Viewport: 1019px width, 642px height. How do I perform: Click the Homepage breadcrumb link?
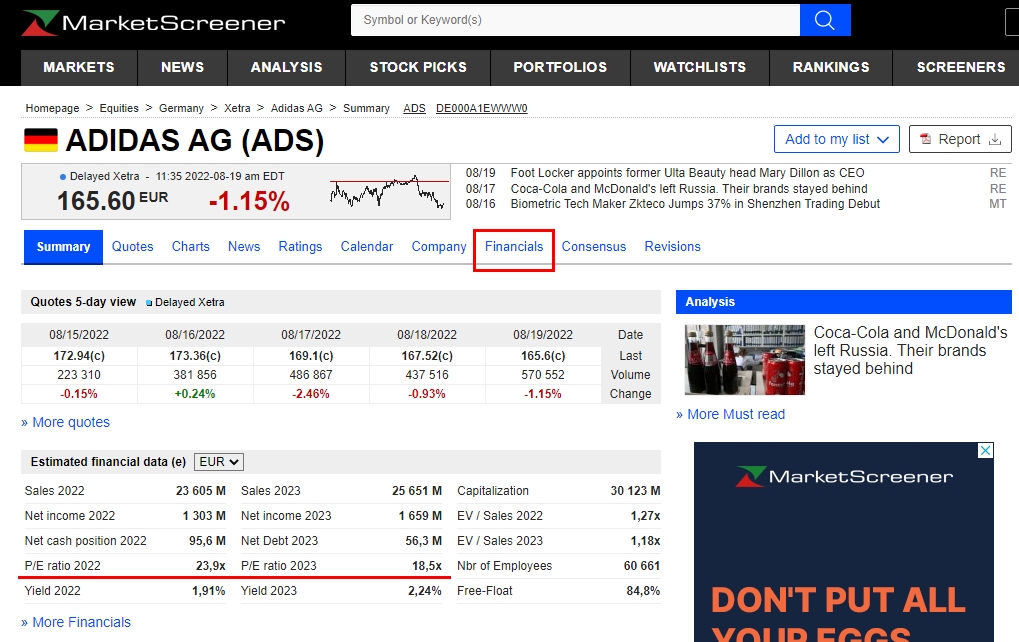point(52,109)
